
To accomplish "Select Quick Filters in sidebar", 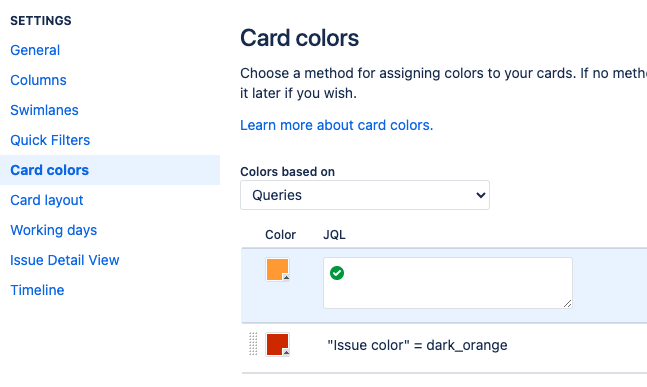I will click(x=50, y=140).
